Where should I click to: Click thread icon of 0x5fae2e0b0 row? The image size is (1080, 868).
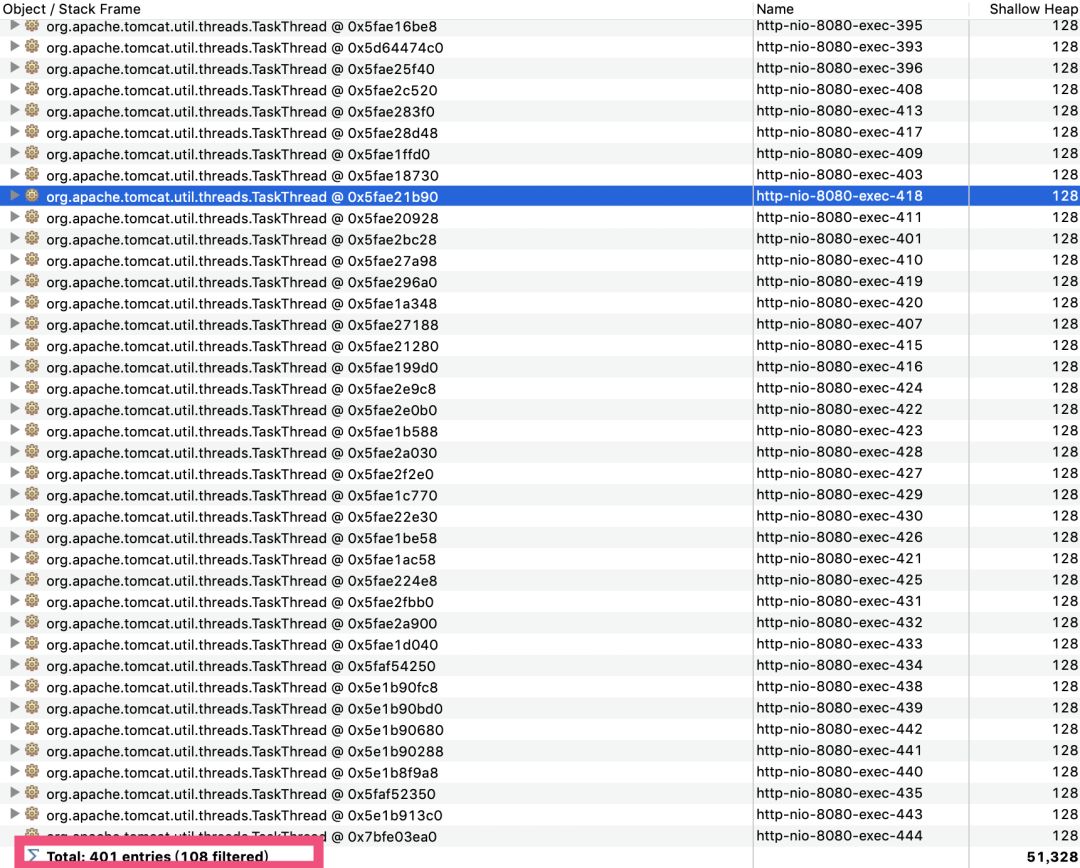(32, 410)
